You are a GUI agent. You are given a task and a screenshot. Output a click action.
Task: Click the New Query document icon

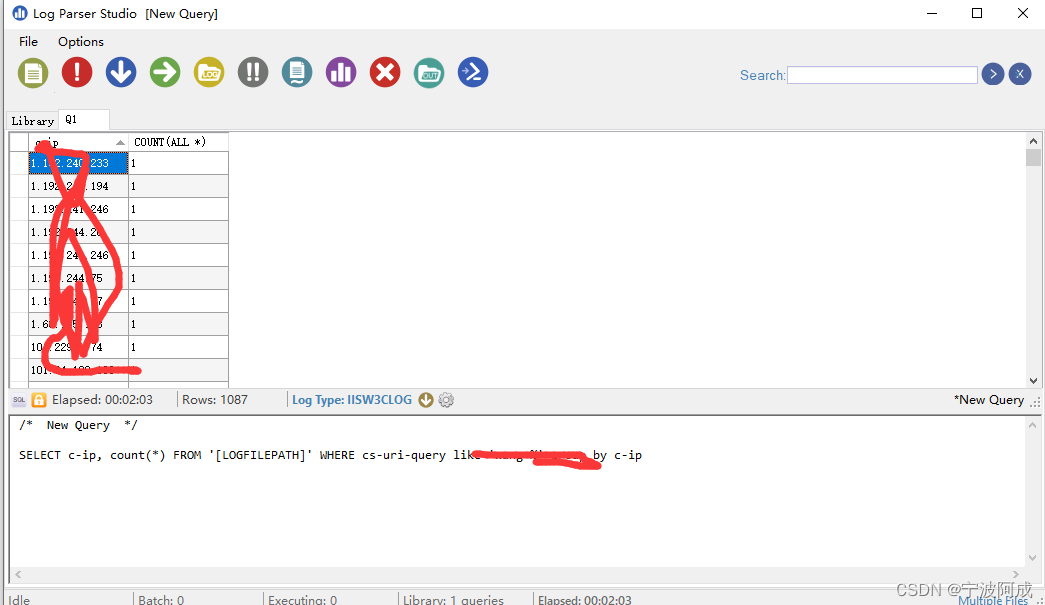click(33, 72)
